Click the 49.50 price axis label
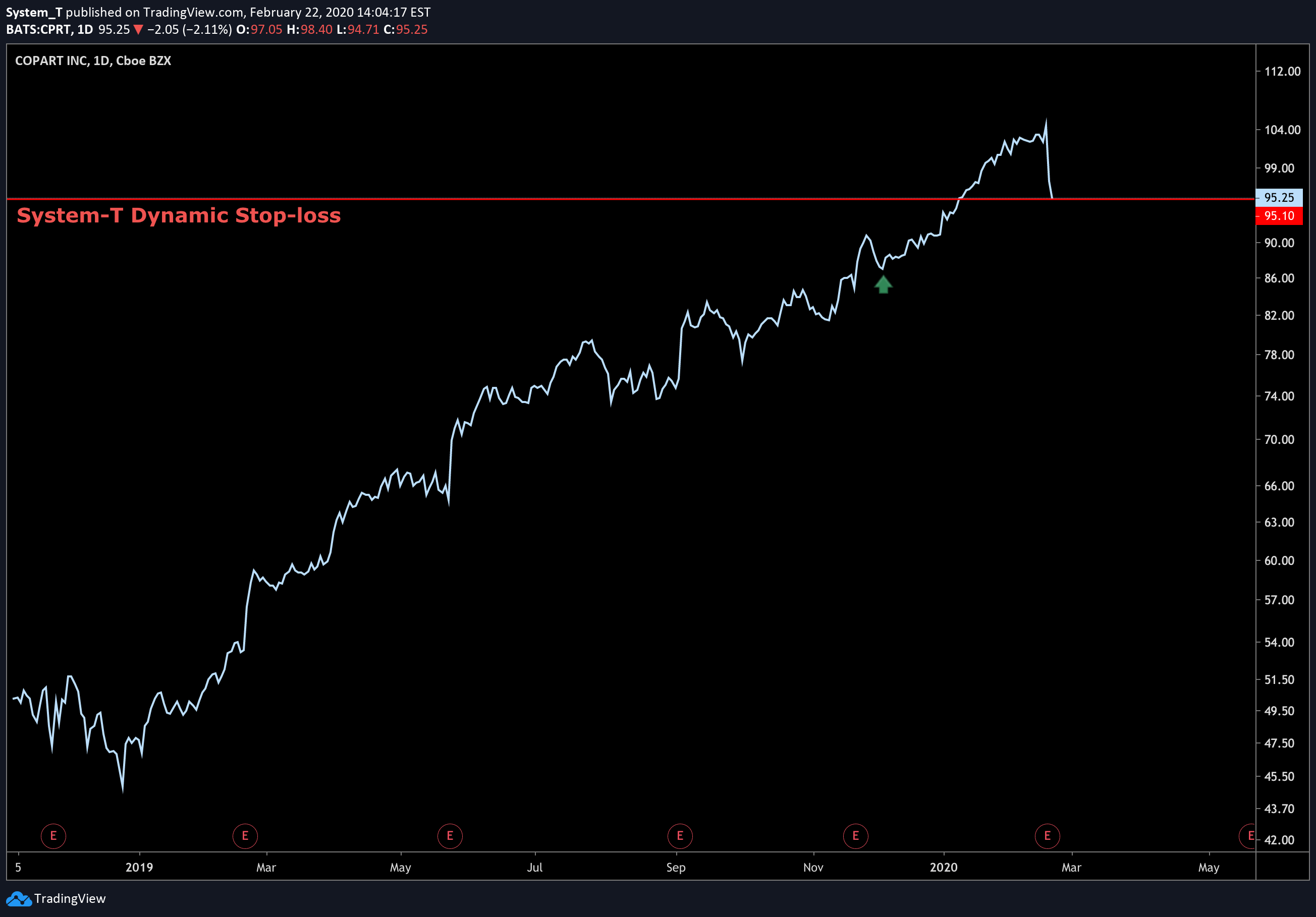The image size is (1316, 917). click(1279, 711)
